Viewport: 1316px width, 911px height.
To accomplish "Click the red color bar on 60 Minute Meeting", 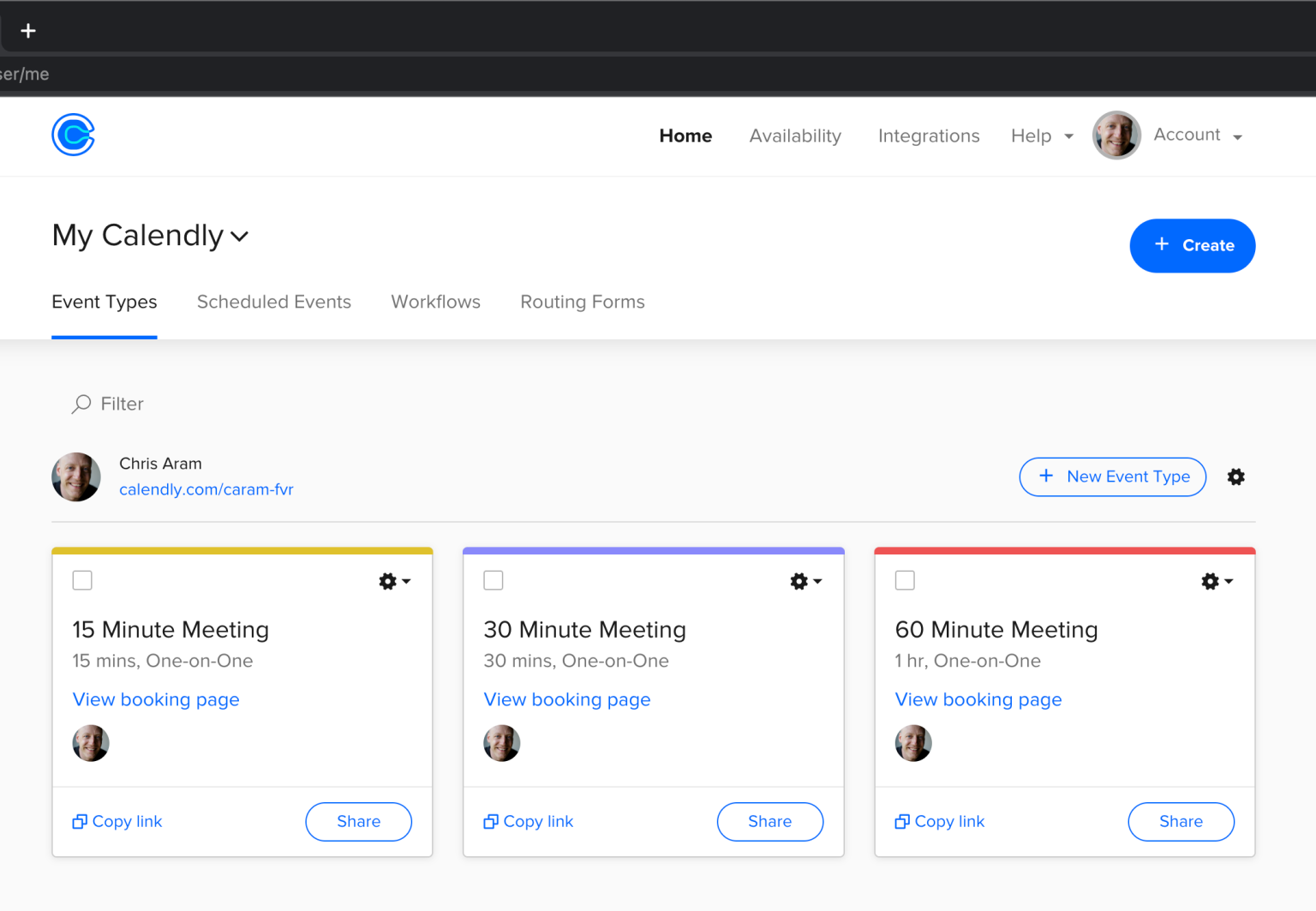I will click(1064, 550).
